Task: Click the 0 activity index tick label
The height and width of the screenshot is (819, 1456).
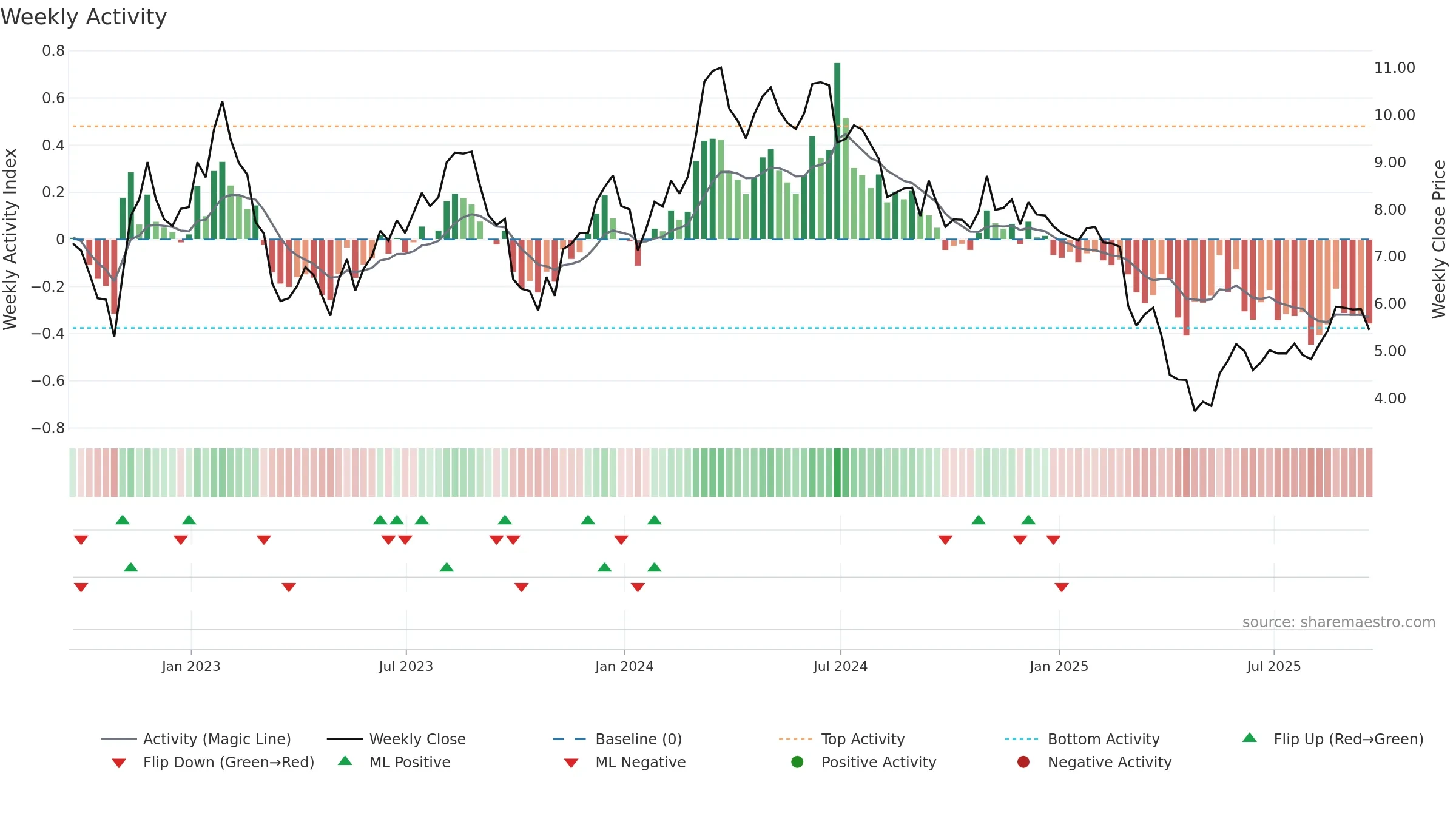Action: click(60, 240)
